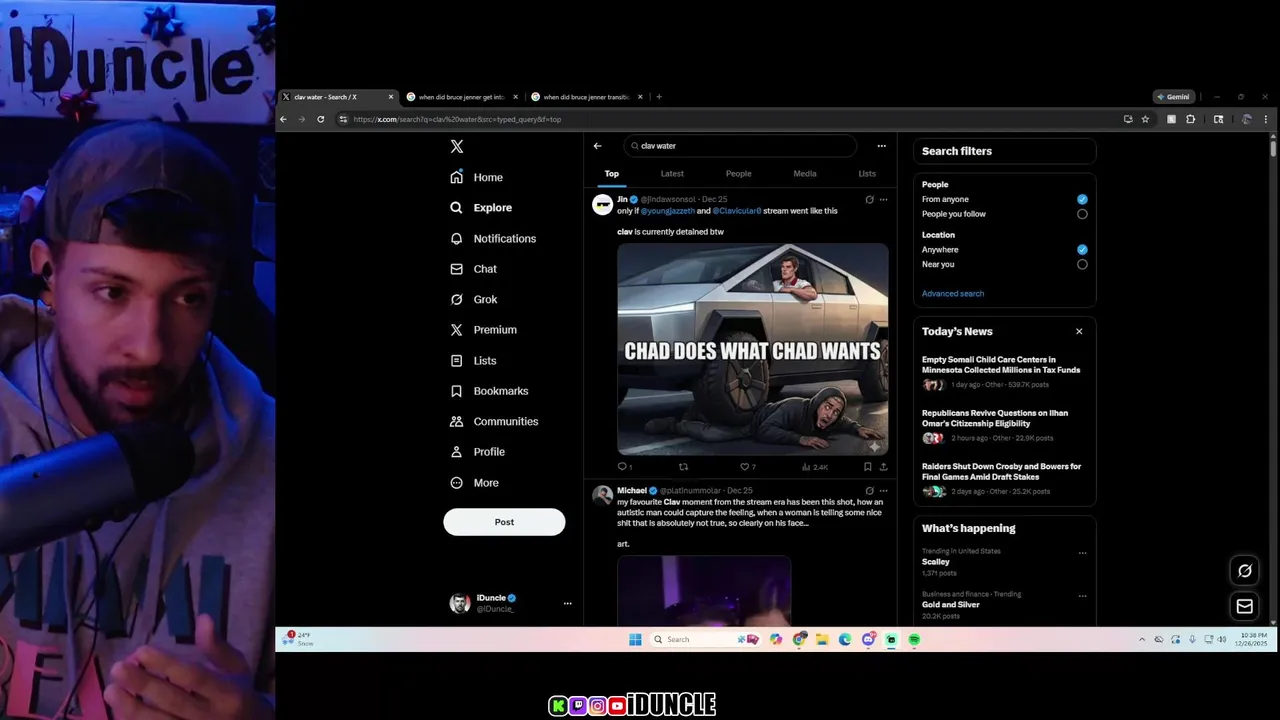Open the Scalley trending topic
This screenshot has height=720, width=1280.
click(936, 562)
